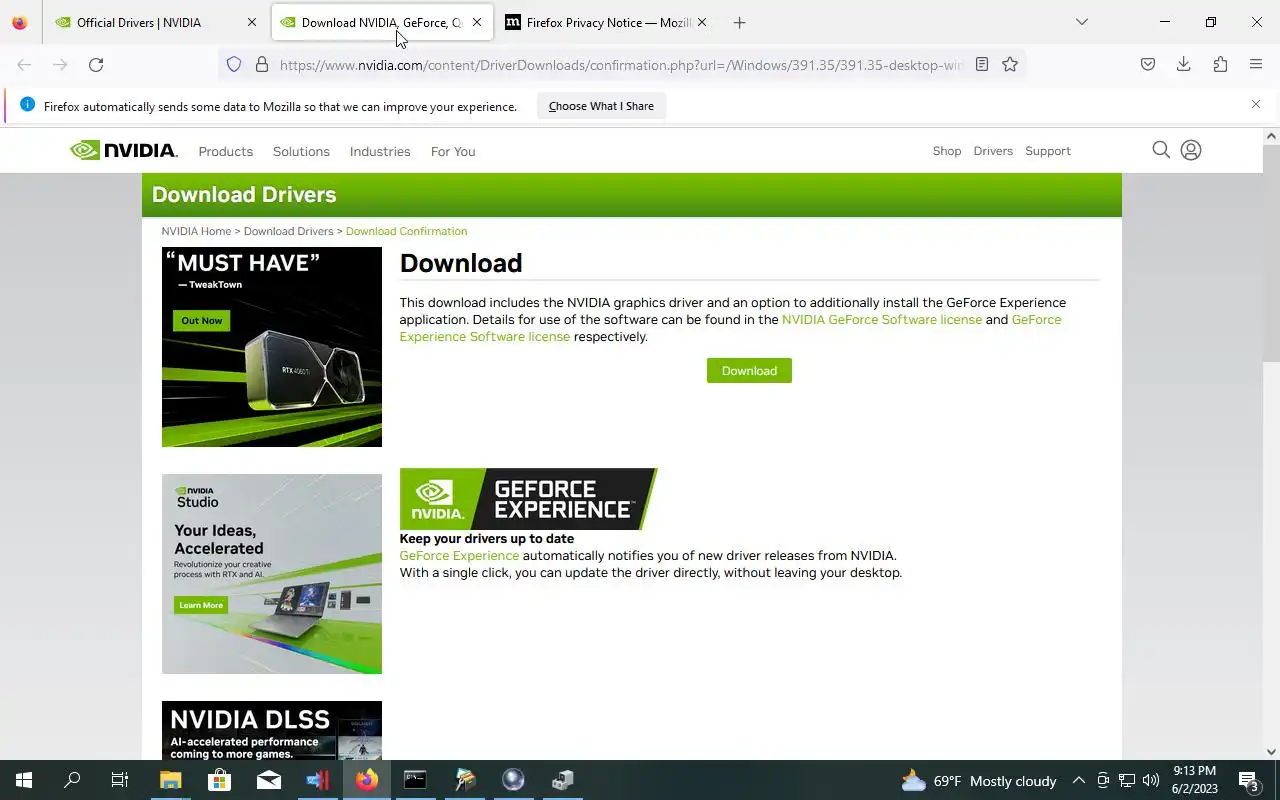Image resolution: width=1280 pixels, height=800 pixels.
Task: Click Choose What I Share button
Action: 601,106
